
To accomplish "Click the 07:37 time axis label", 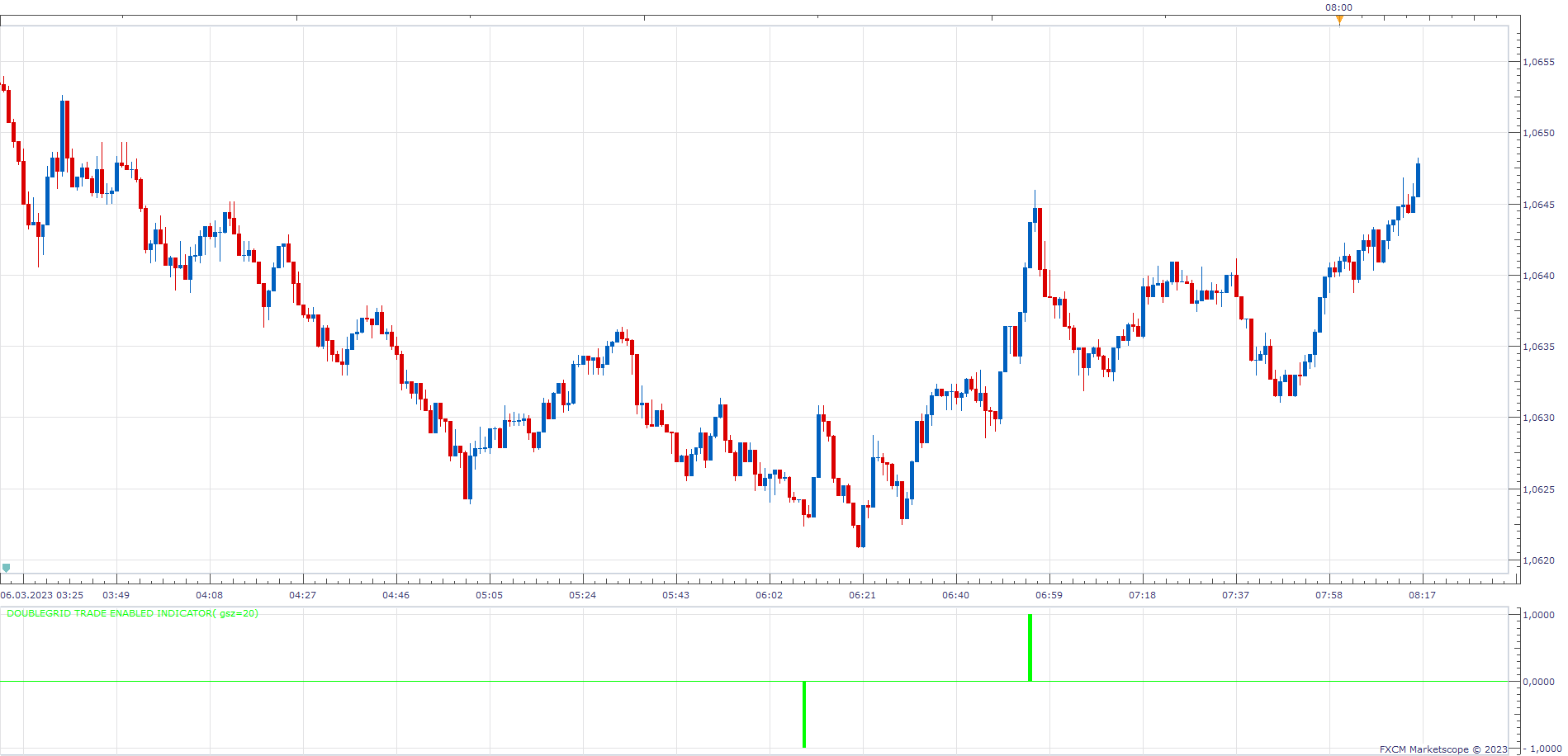I will [1235, 595].
